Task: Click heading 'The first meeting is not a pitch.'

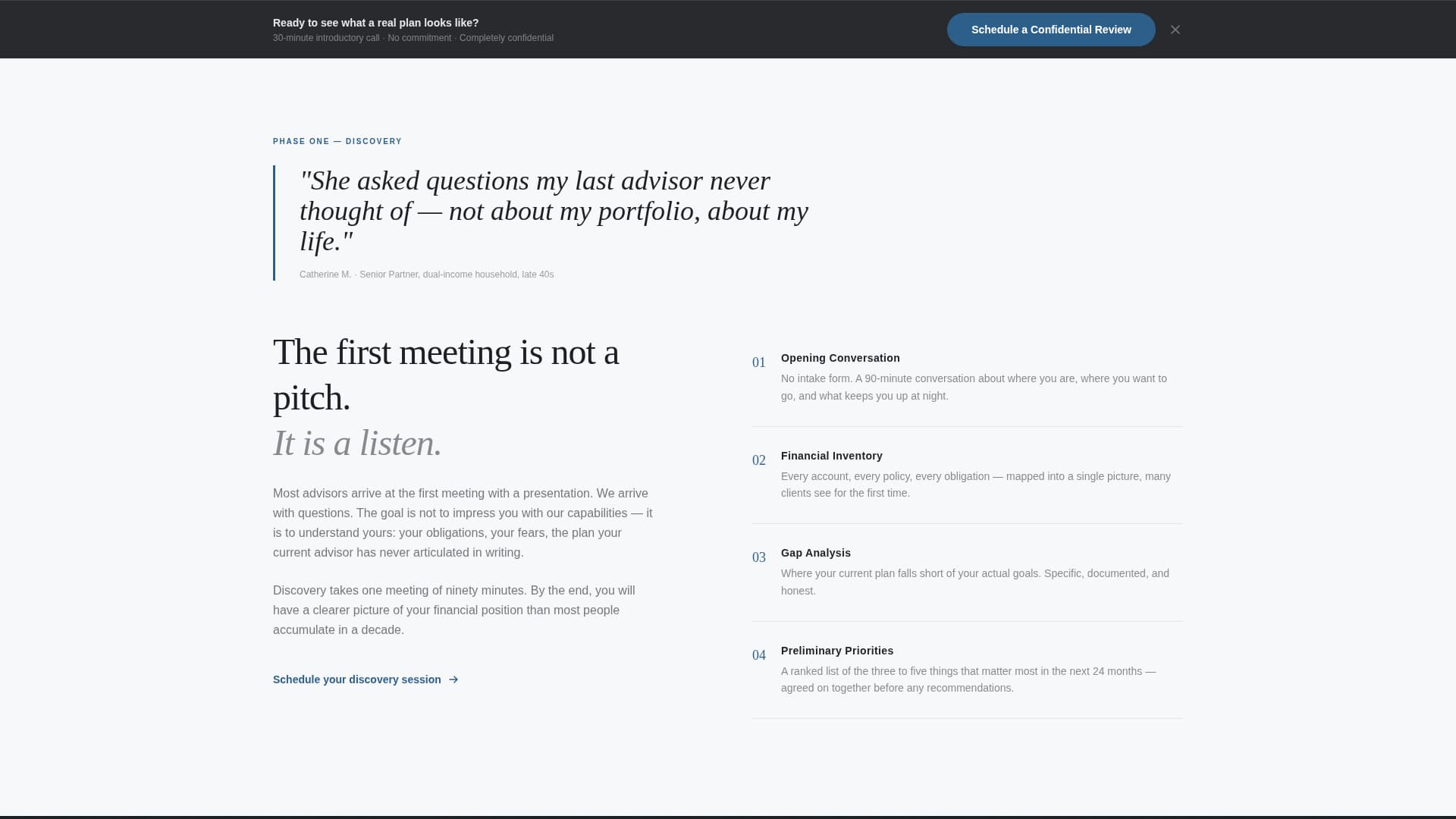Action: [446, 375]
